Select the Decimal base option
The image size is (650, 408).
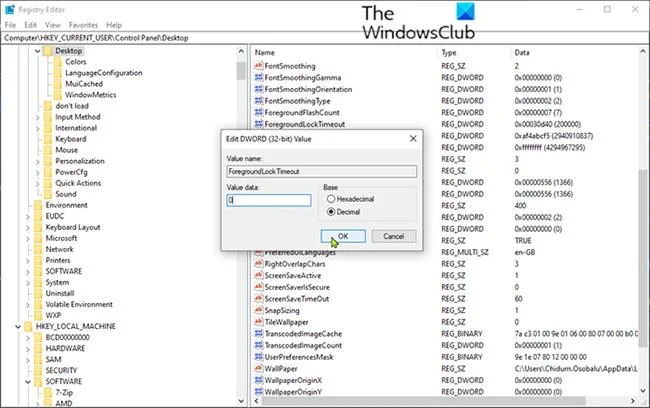coord(331,212)
